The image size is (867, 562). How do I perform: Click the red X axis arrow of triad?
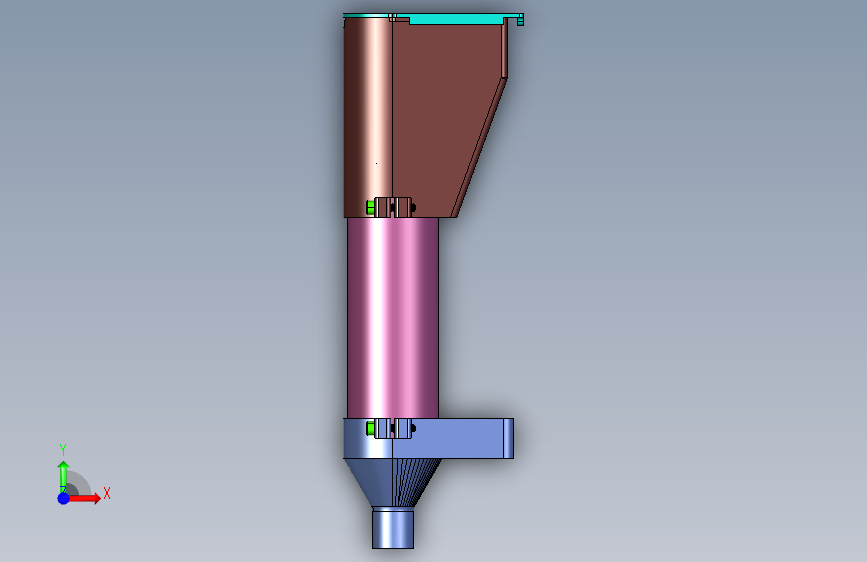(84, 498)
